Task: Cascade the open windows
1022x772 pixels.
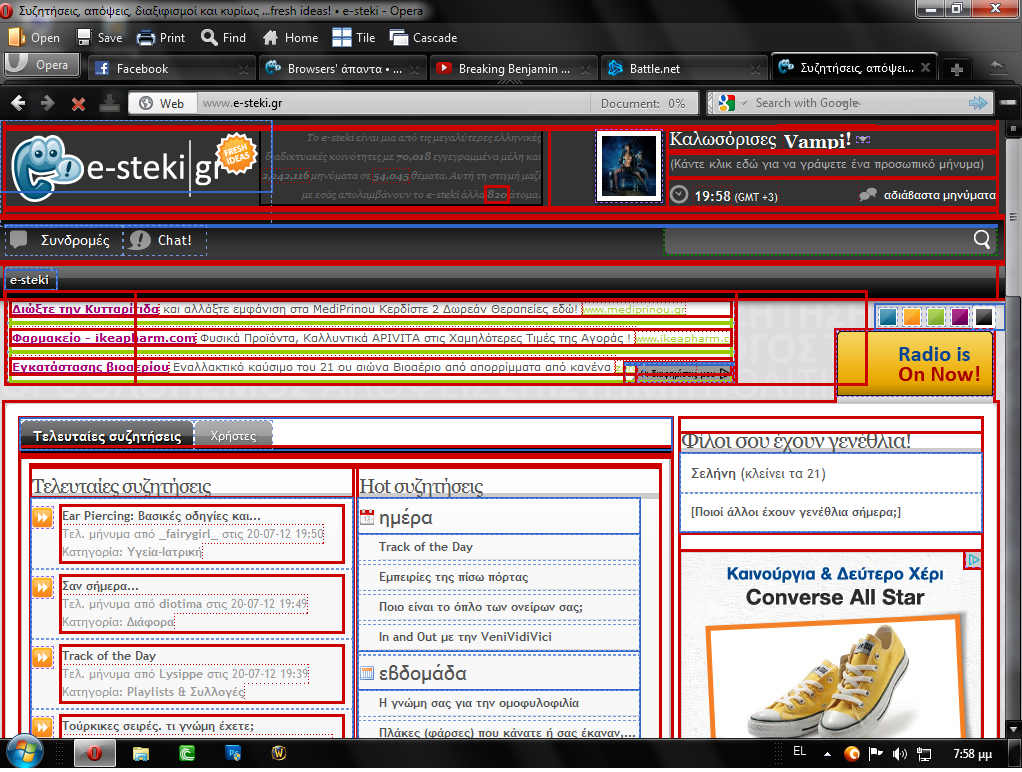Action: pos(398,37)
